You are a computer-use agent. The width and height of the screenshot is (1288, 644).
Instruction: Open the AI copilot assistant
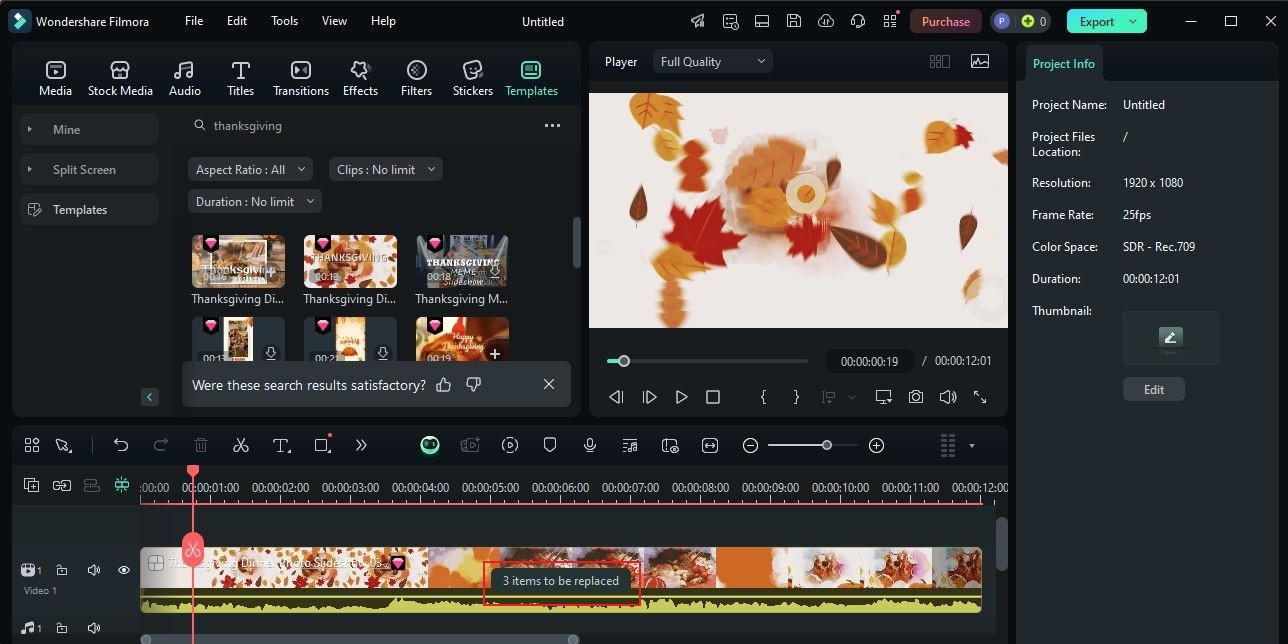(x=430, y=445)
